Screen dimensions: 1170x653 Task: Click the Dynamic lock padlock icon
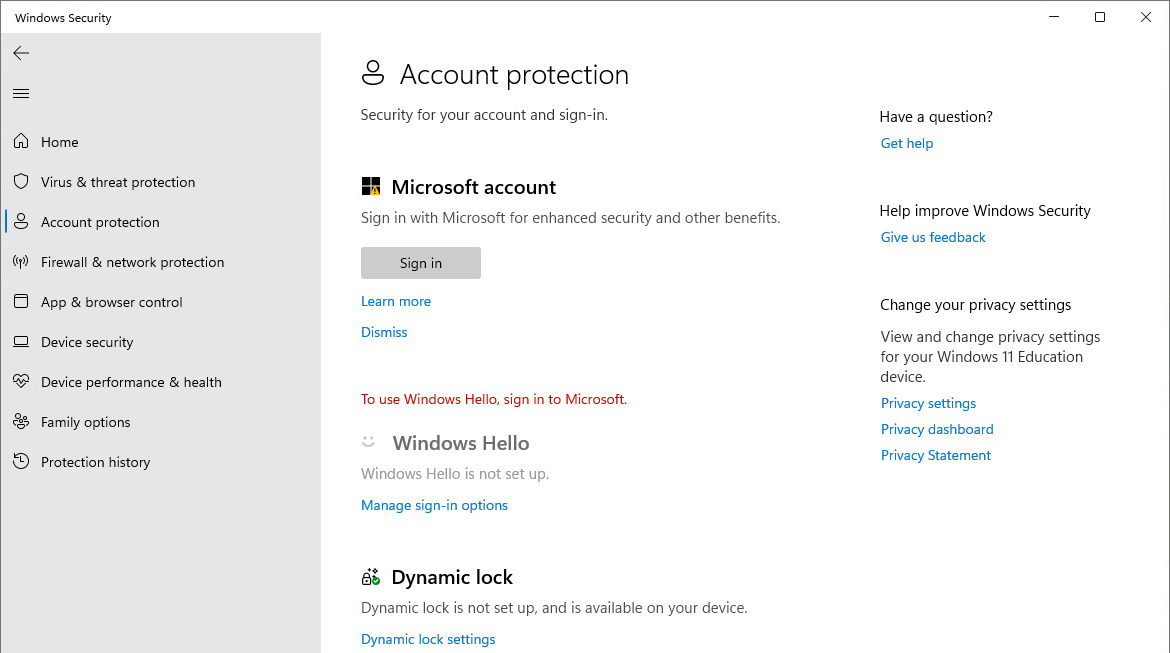pyautogui.click(x=370, y=576)
